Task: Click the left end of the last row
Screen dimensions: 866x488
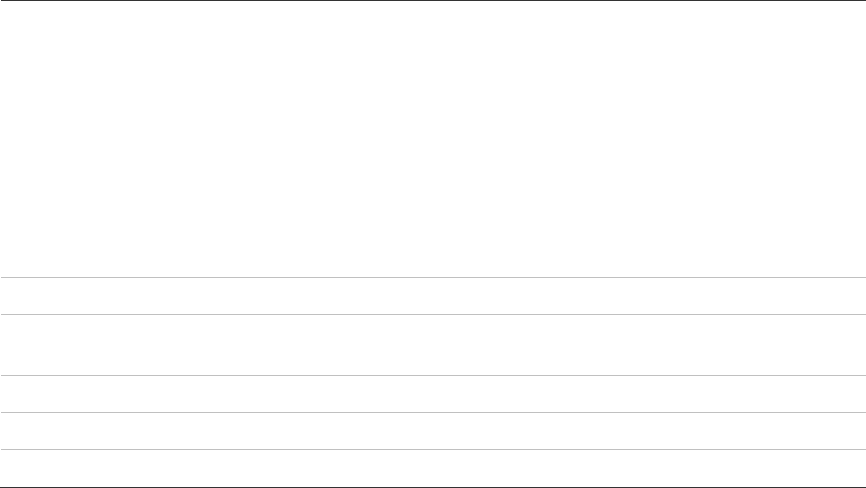Action: [6, 468]
